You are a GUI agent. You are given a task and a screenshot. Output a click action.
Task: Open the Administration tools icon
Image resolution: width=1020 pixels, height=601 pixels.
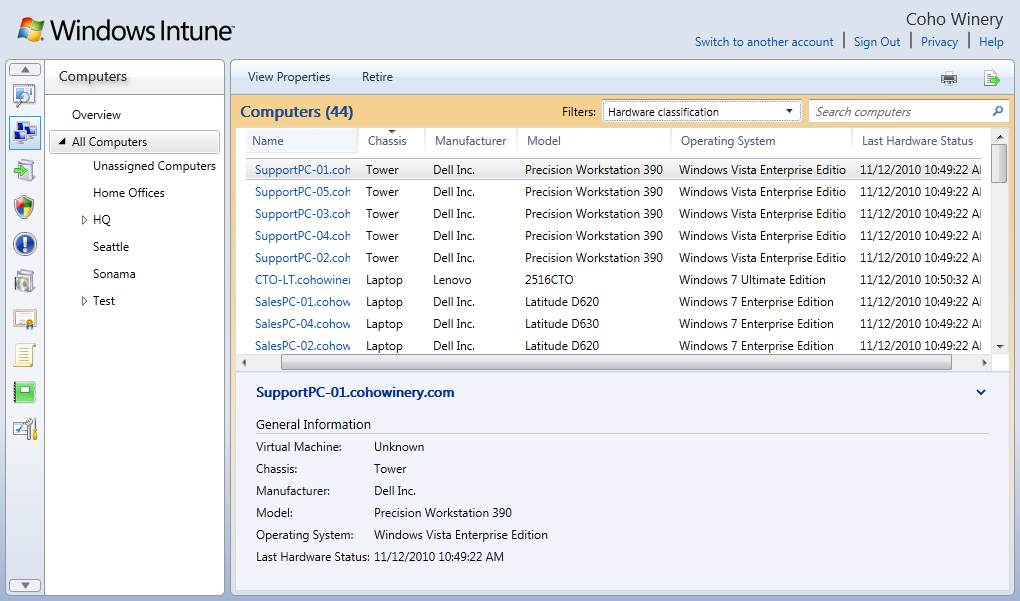click(25, 429)
